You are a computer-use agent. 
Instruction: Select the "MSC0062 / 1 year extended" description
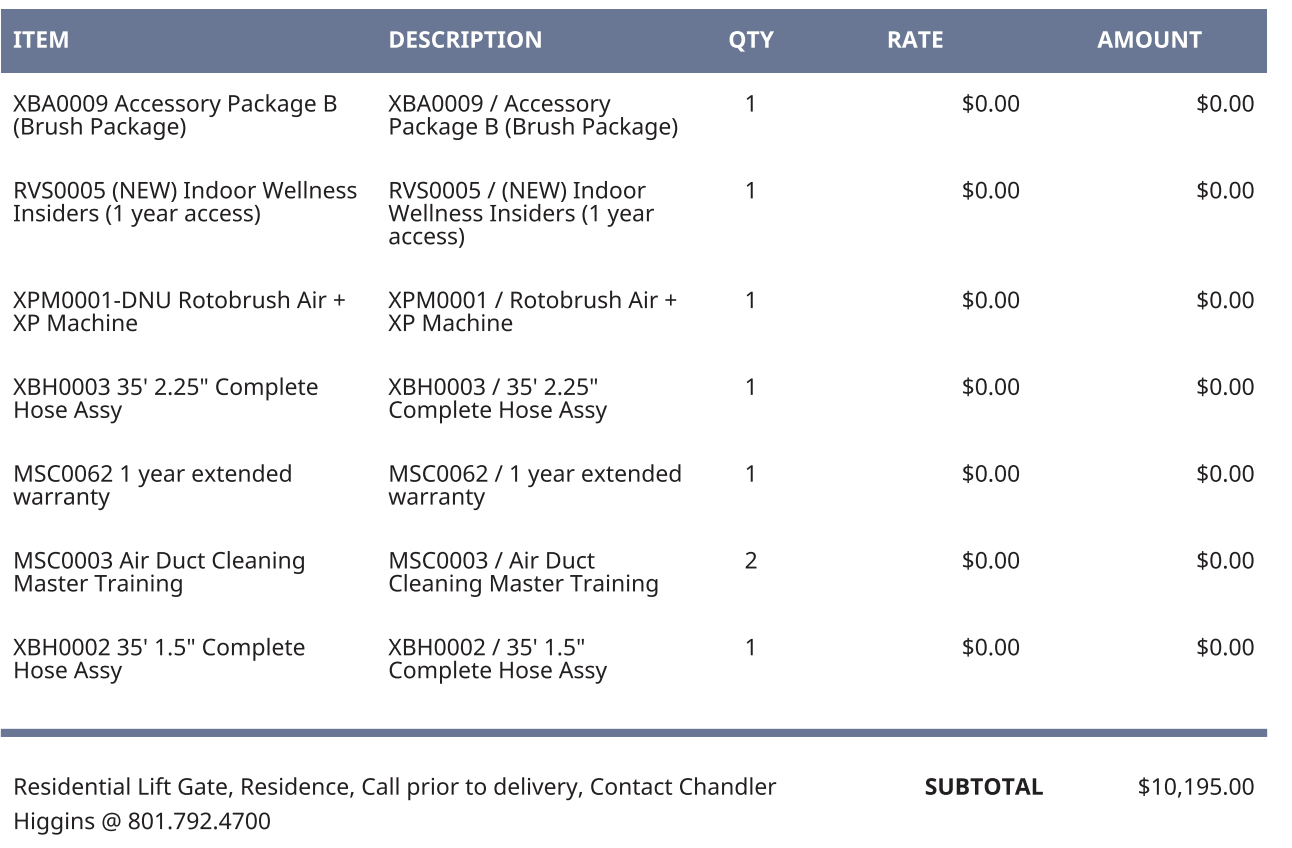(x=535, y=474)
